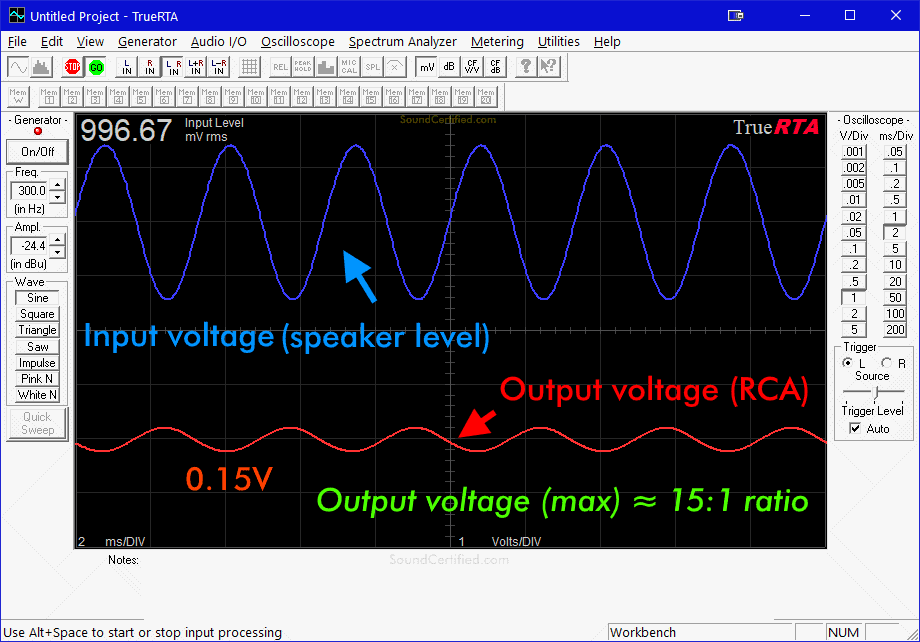The image size is (920, 642).
Task: Enable Auto trigger mode
Action: (855, 427)
